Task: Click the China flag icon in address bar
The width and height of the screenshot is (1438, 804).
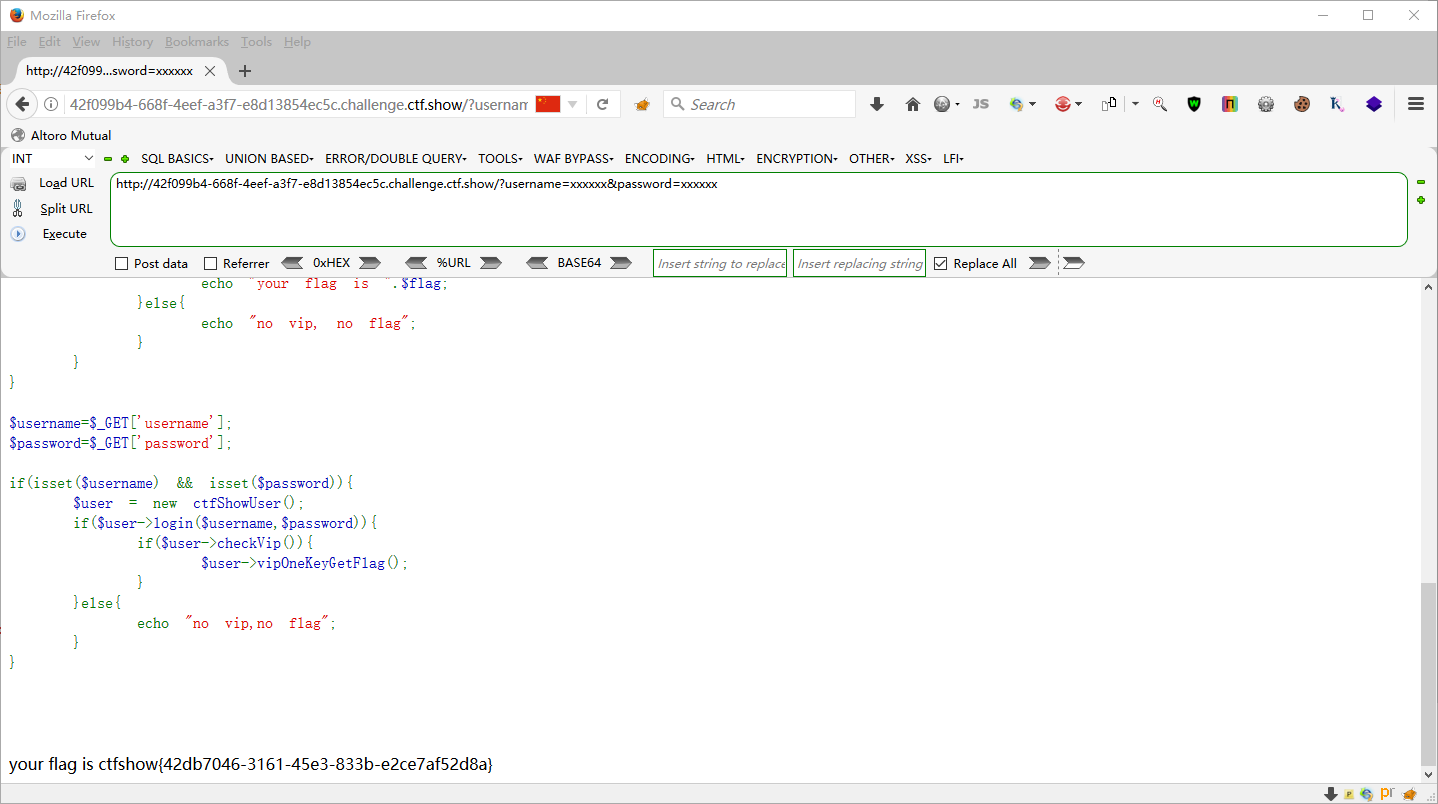Action: [548, 105]
